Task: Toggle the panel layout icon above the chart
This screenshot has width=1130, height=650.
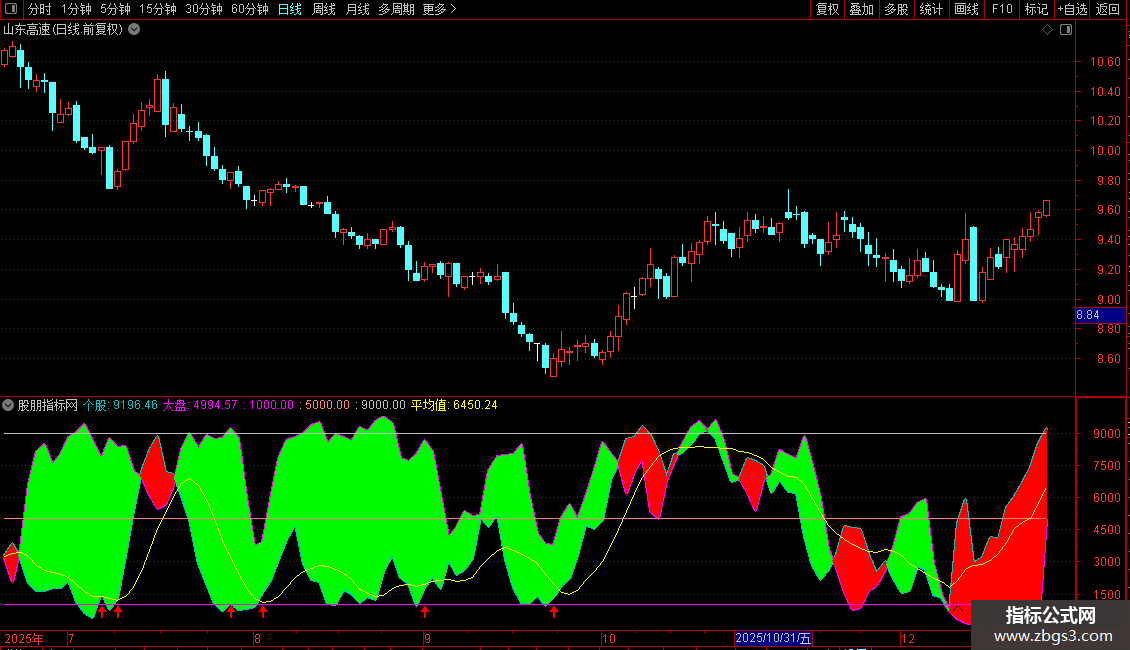Action: click(x=1066, y=30)
